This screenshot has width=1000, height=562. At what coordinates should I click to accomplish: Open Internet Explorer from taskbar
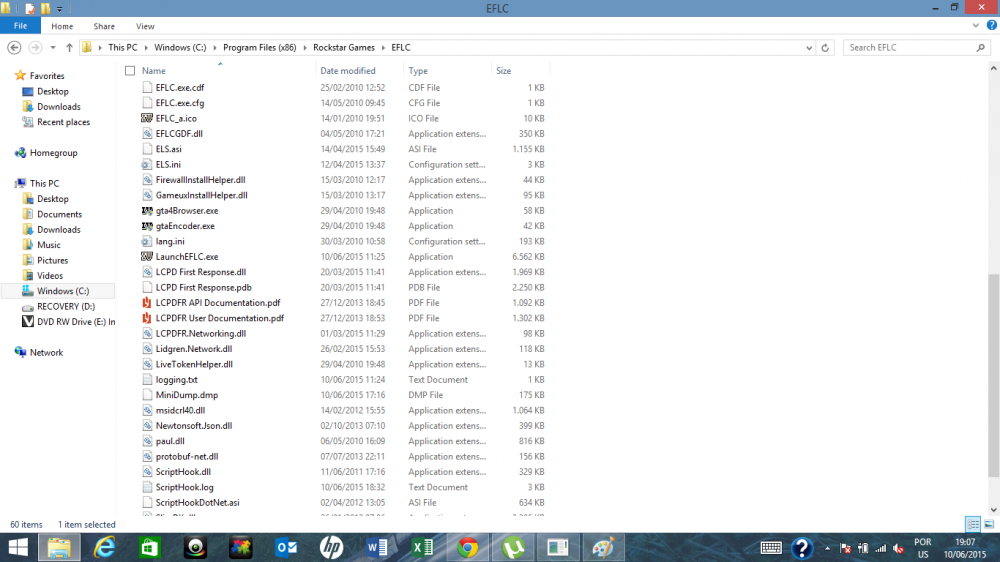[104, 548]
